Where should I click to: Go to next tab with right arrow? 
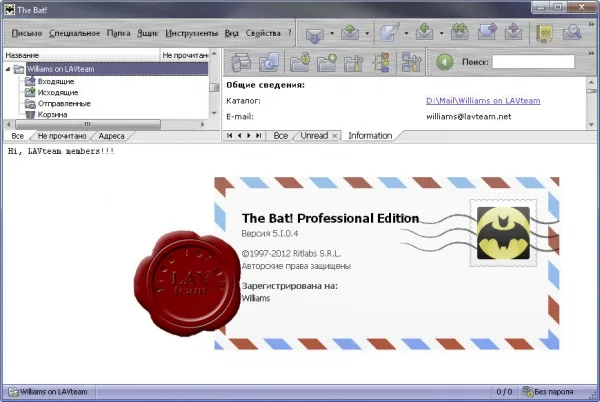point(249,135)
